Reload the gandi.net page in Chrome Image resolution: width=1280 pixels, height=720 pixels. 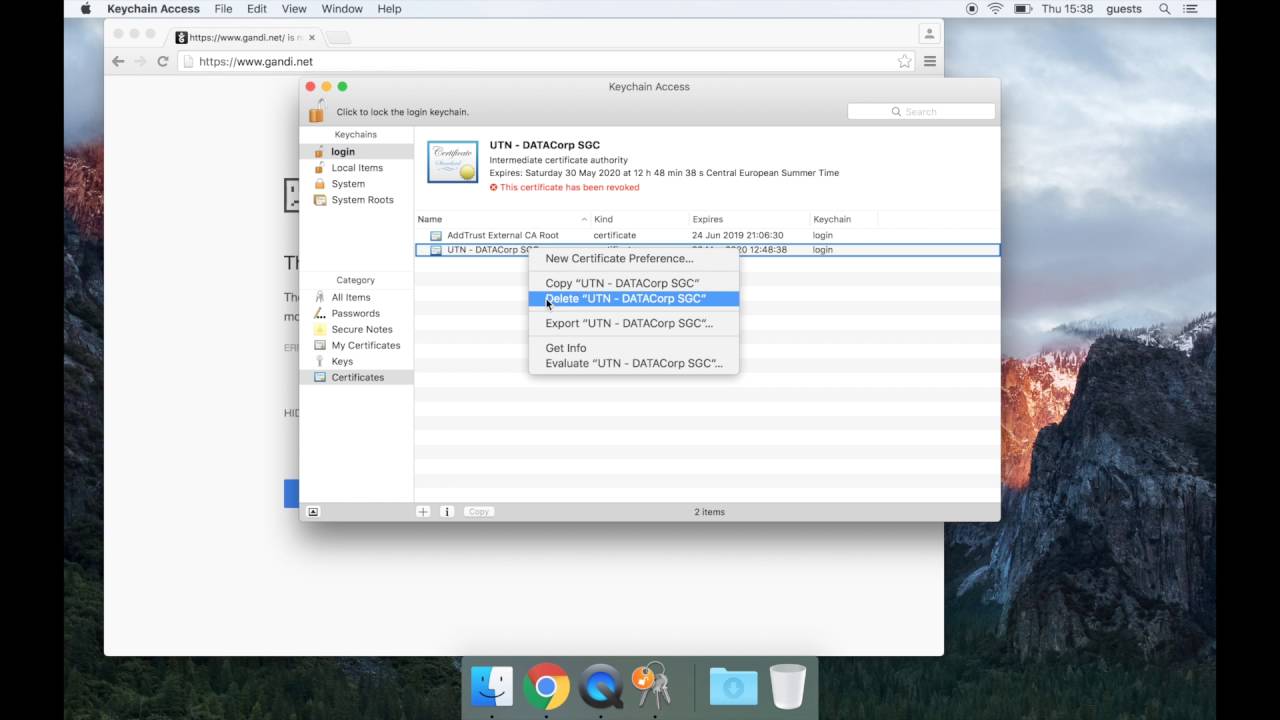(x=162, y=61)
